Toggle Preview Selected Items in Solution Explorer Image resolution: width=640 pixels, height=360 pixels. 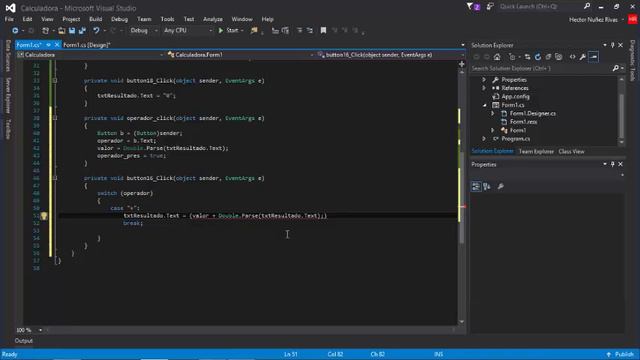pos(593,57)
